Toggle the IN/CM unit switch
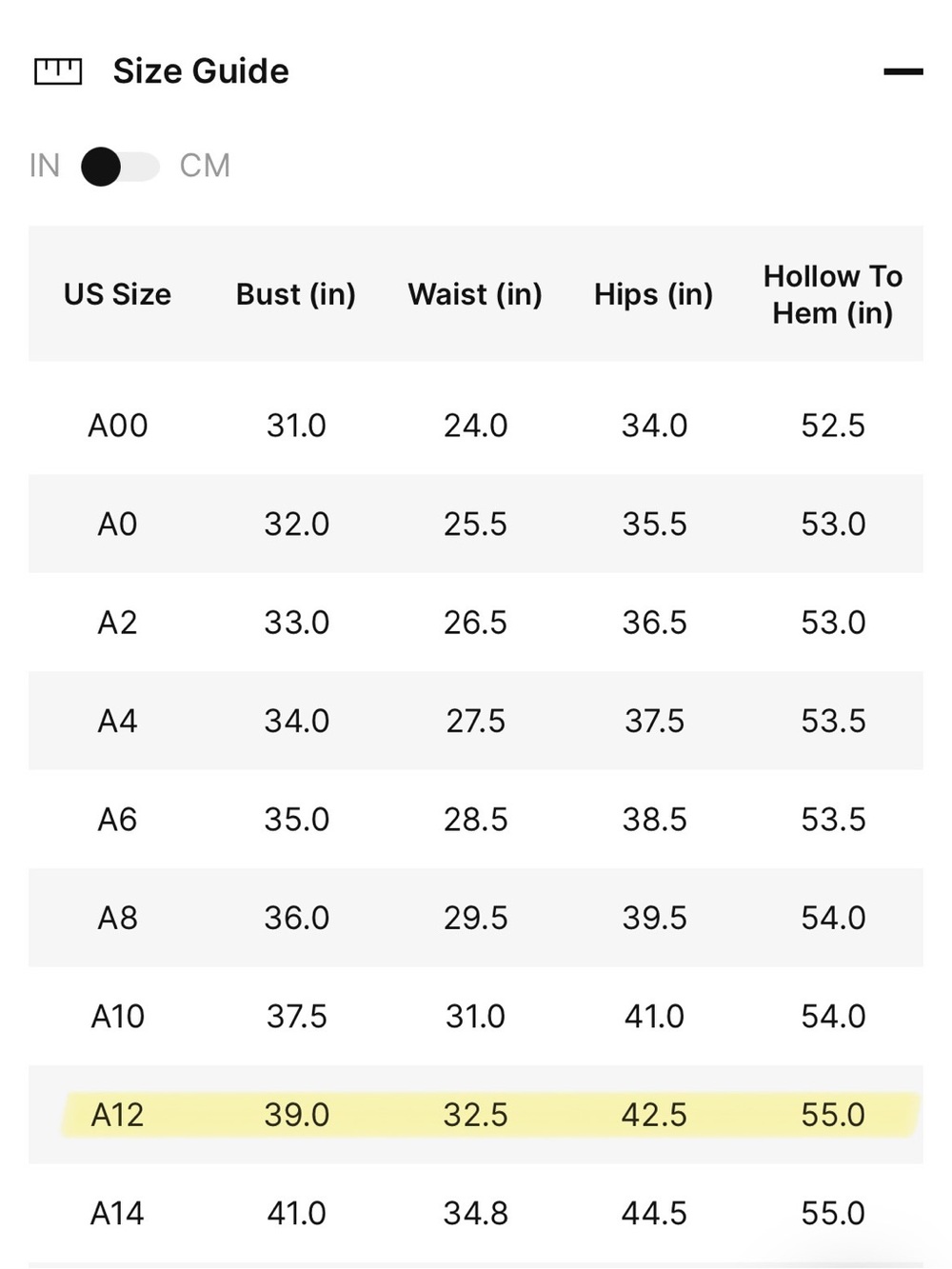Screen dimensions: 952x1269 120,167
